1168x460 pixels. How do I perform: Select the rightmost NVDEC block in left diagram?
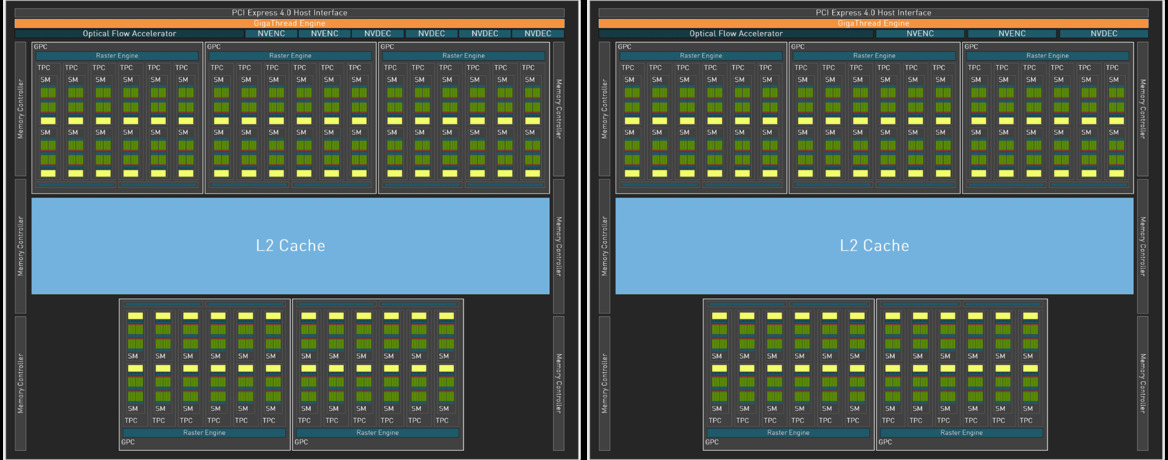(538, 33)
